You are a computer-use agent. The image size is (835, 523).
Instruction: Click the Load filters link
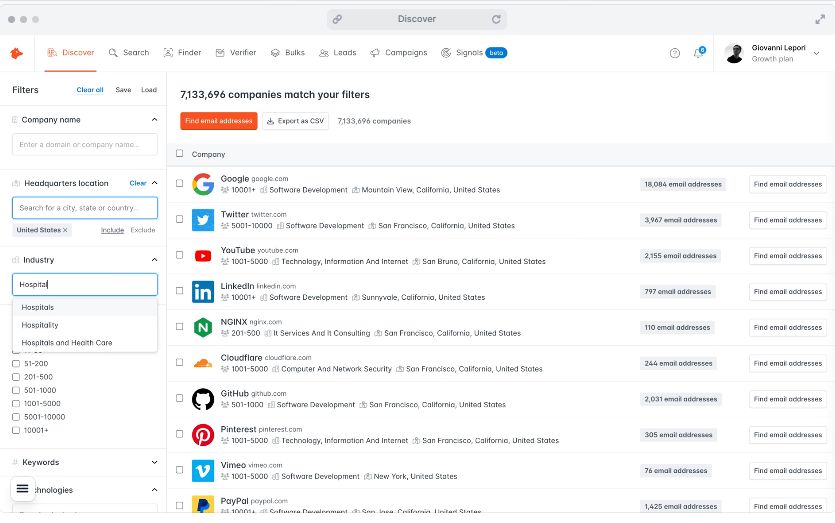[x=149, y=90]
